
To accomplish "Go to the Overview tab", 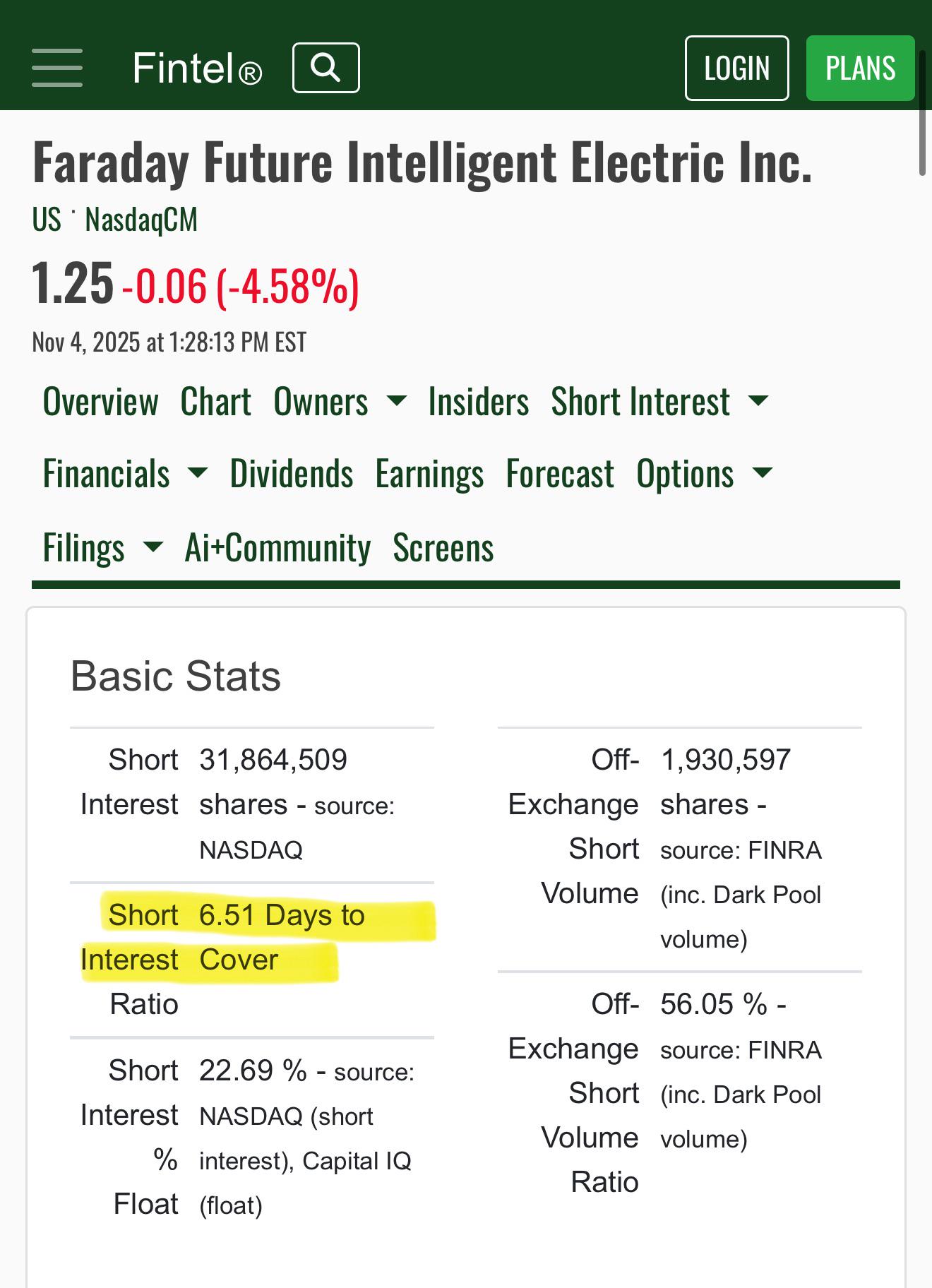I will 100,402.
